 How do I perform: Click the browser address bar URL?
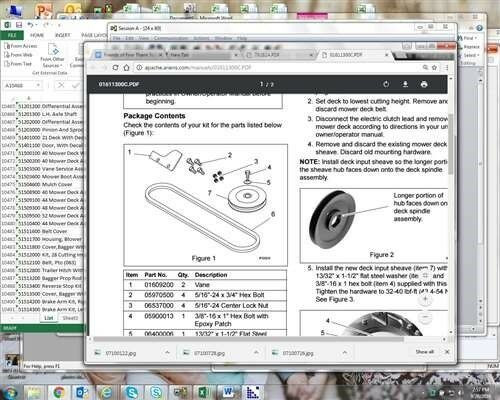pyautogui.click(x=198, y=67)
